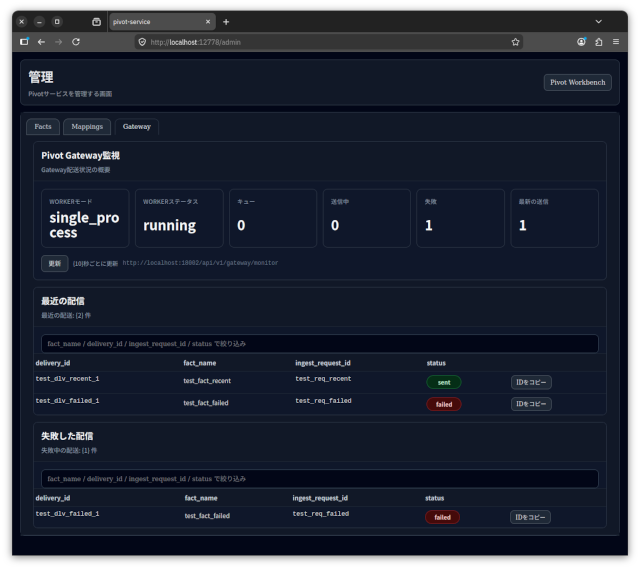The height and width of the screenshot is (569, 640).
Task: Switch to the Mappings tab
Action: click(x=86, y=127)
